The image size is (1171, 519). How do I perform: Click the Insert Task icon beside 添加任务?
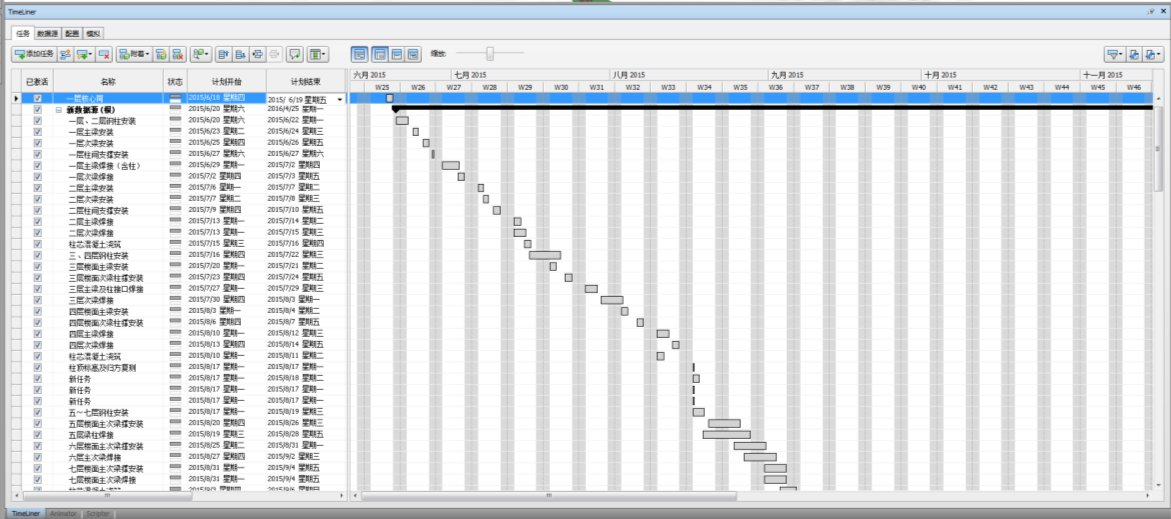65,54
